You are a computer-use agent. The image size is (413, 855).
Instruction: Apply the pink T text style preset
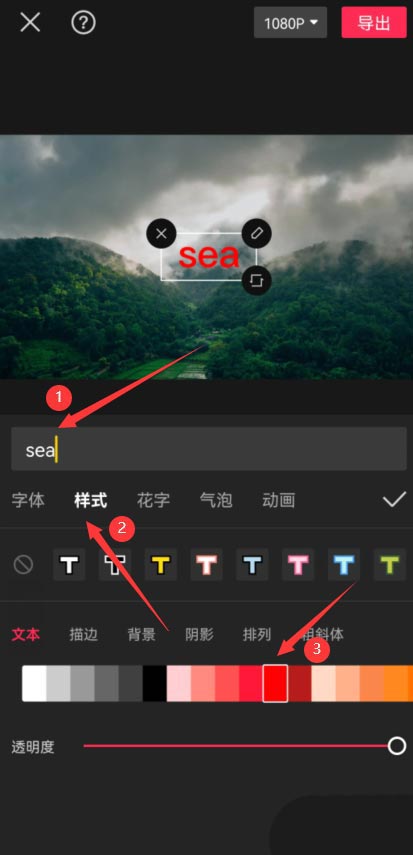[298, 564]
